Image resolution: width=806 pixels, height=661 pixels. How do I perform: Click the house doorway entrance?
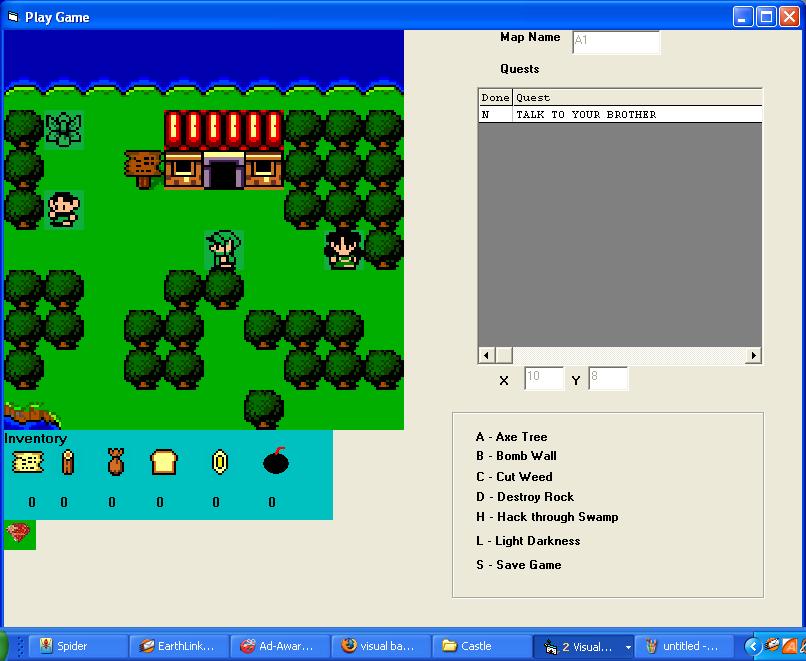(223, 173)
